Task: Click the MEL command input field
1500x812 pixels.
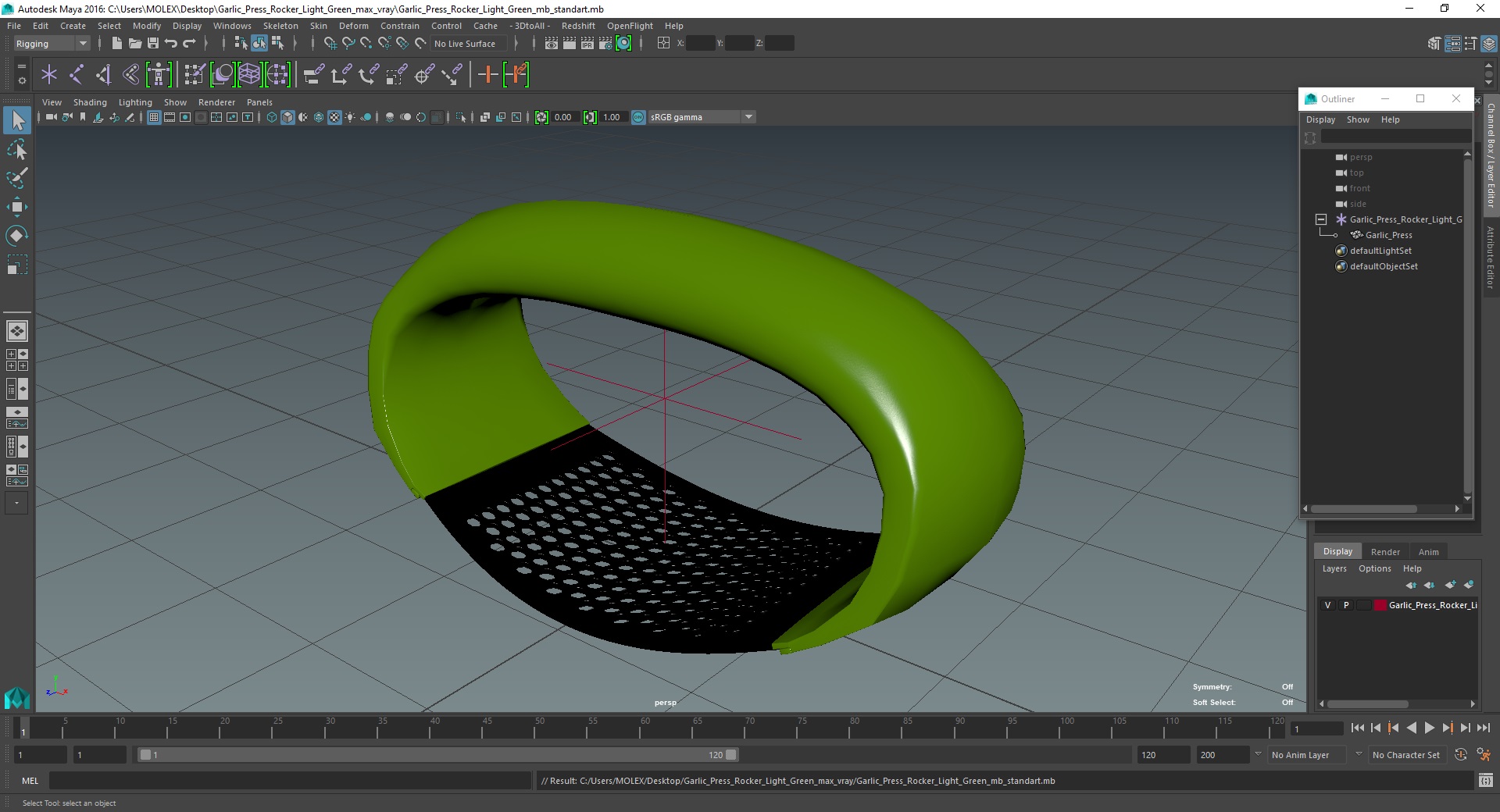Action: [x=290, y=781]
